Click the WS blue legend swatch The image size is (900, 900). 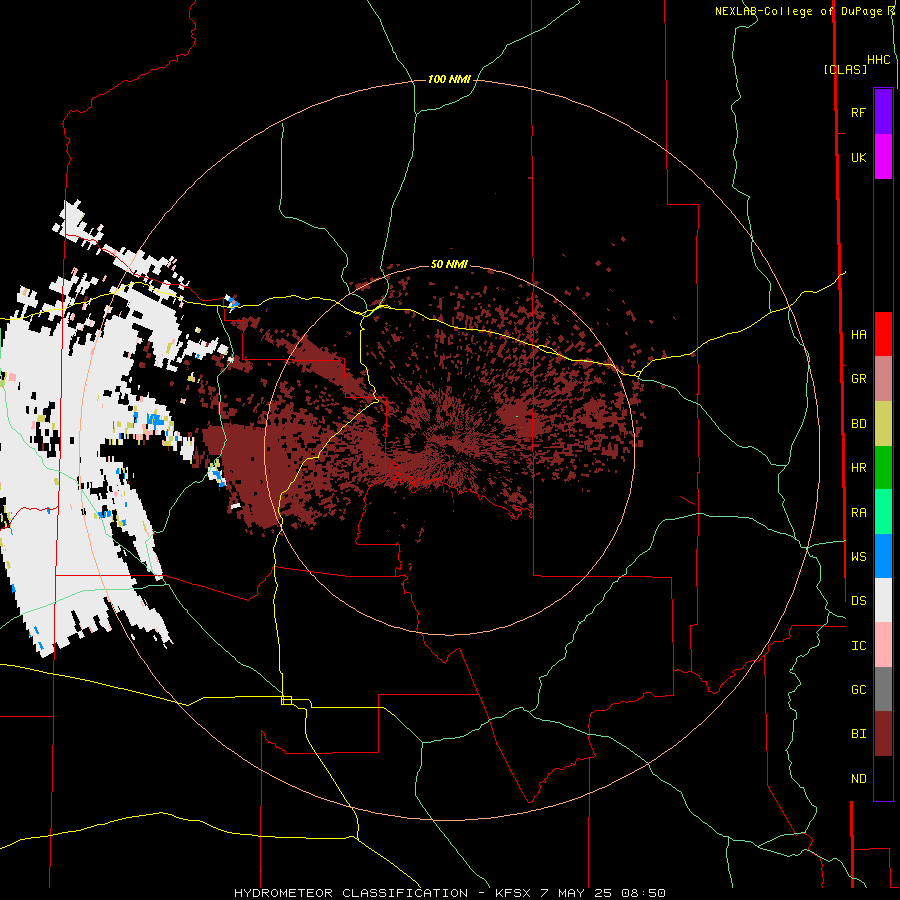(x=883, y=556)
